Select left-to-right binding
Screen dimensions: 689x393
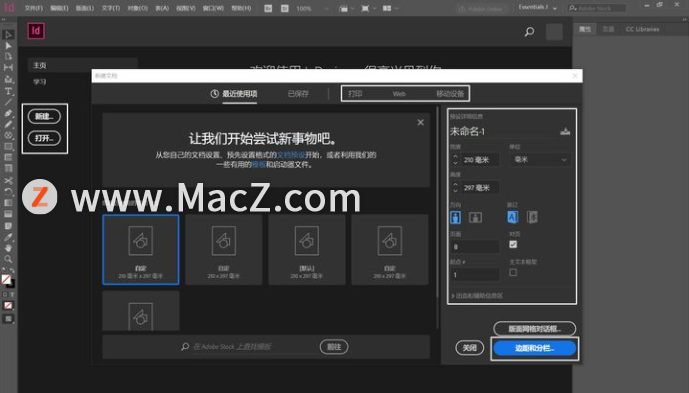512,217
